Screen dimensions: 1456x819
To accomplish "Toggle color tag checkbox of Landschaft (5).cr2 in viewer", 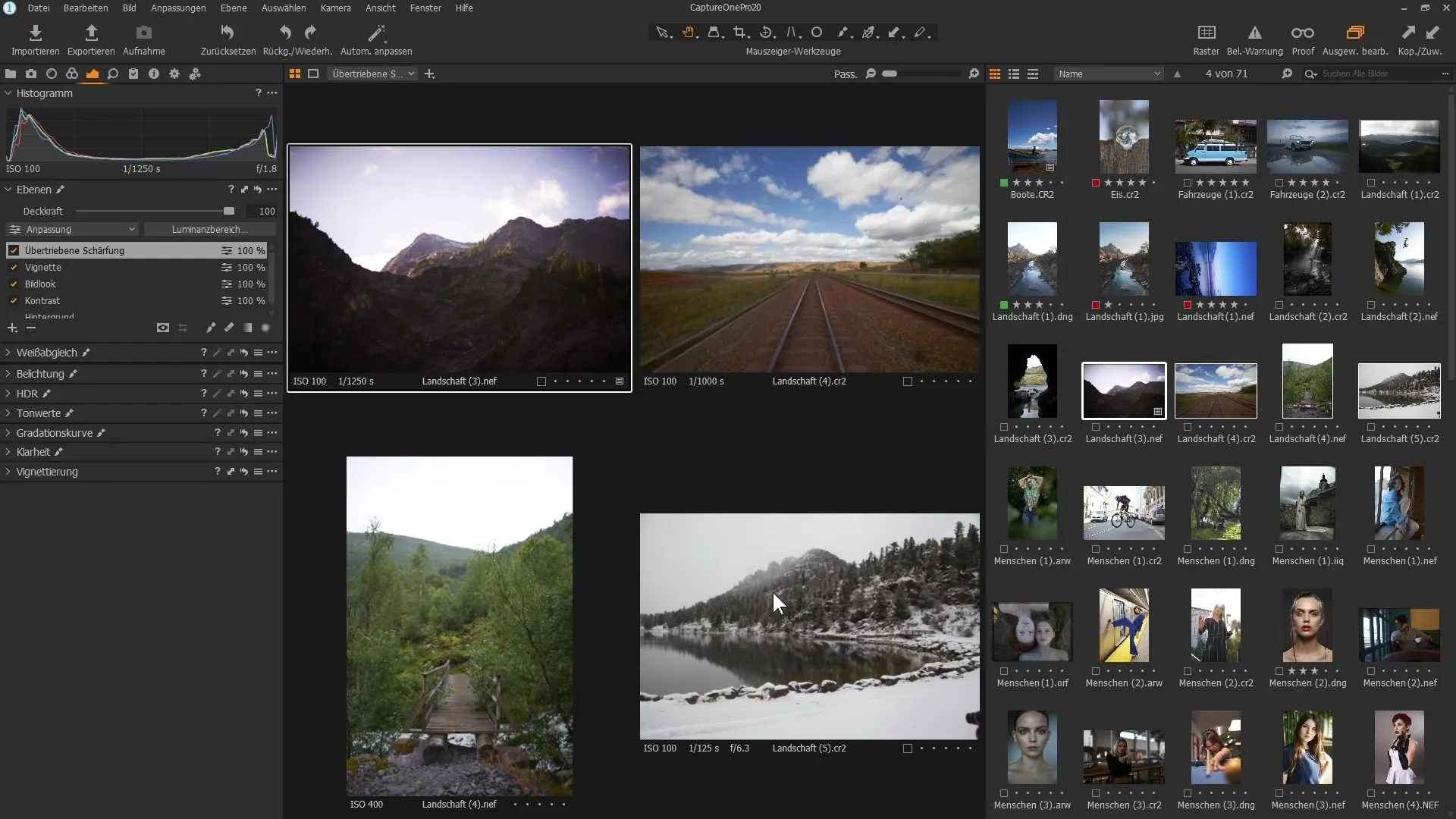I will 908,748.
